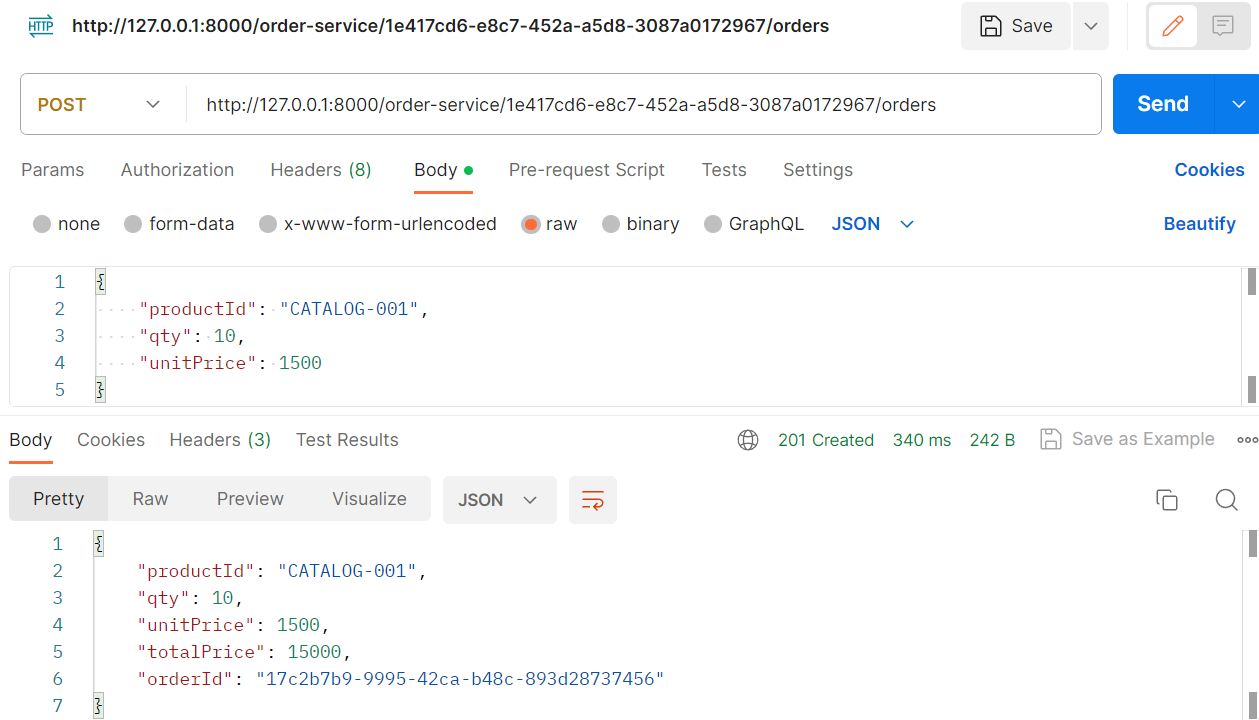Viewport: 1259px width, 720px height.
Task: Open the comments speech bubble icon
Action: (x=1223, y=26)
